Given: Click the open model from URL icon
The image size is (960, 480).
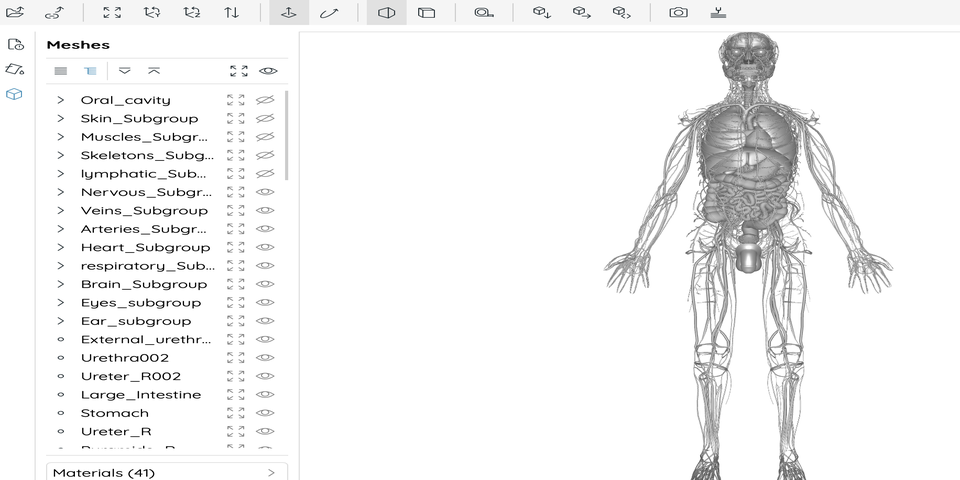Looking at the screenshot, I should click(x=55, y=13).
